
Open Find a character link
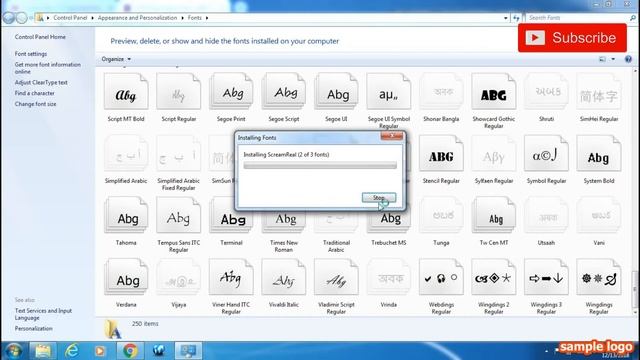pyautogui.click(x=34, y=93)
